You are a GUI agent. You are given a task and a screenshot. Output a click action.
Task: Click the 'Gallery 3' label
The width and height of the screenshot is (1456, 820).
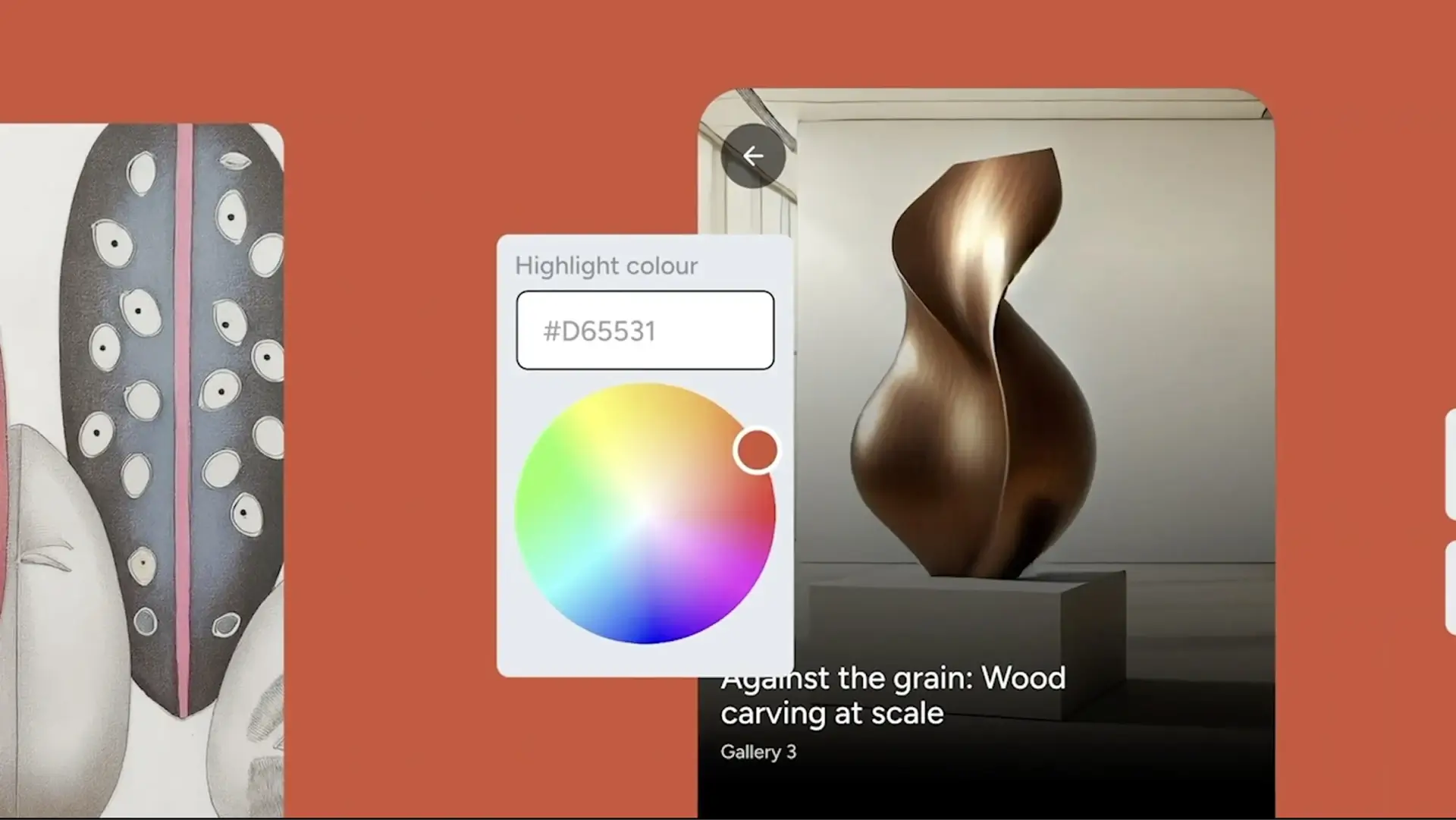758,752
